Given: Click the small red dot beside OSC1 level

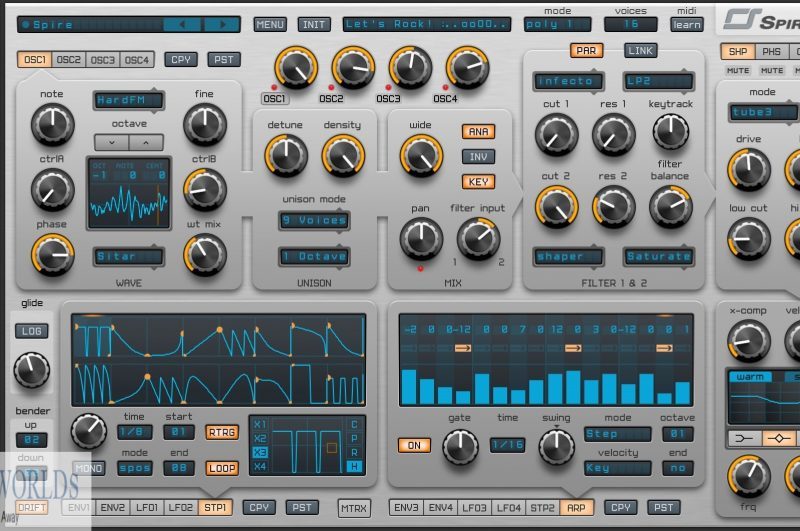Looking at the screenshot, I should pyautogui.click(x=274, y=87).
